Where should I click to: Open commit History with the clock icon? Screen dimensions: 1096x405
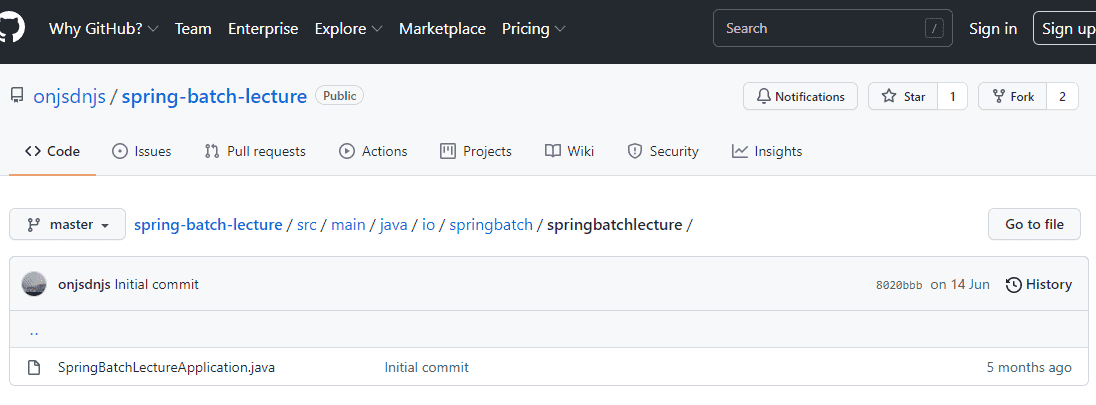point(1038,285)
